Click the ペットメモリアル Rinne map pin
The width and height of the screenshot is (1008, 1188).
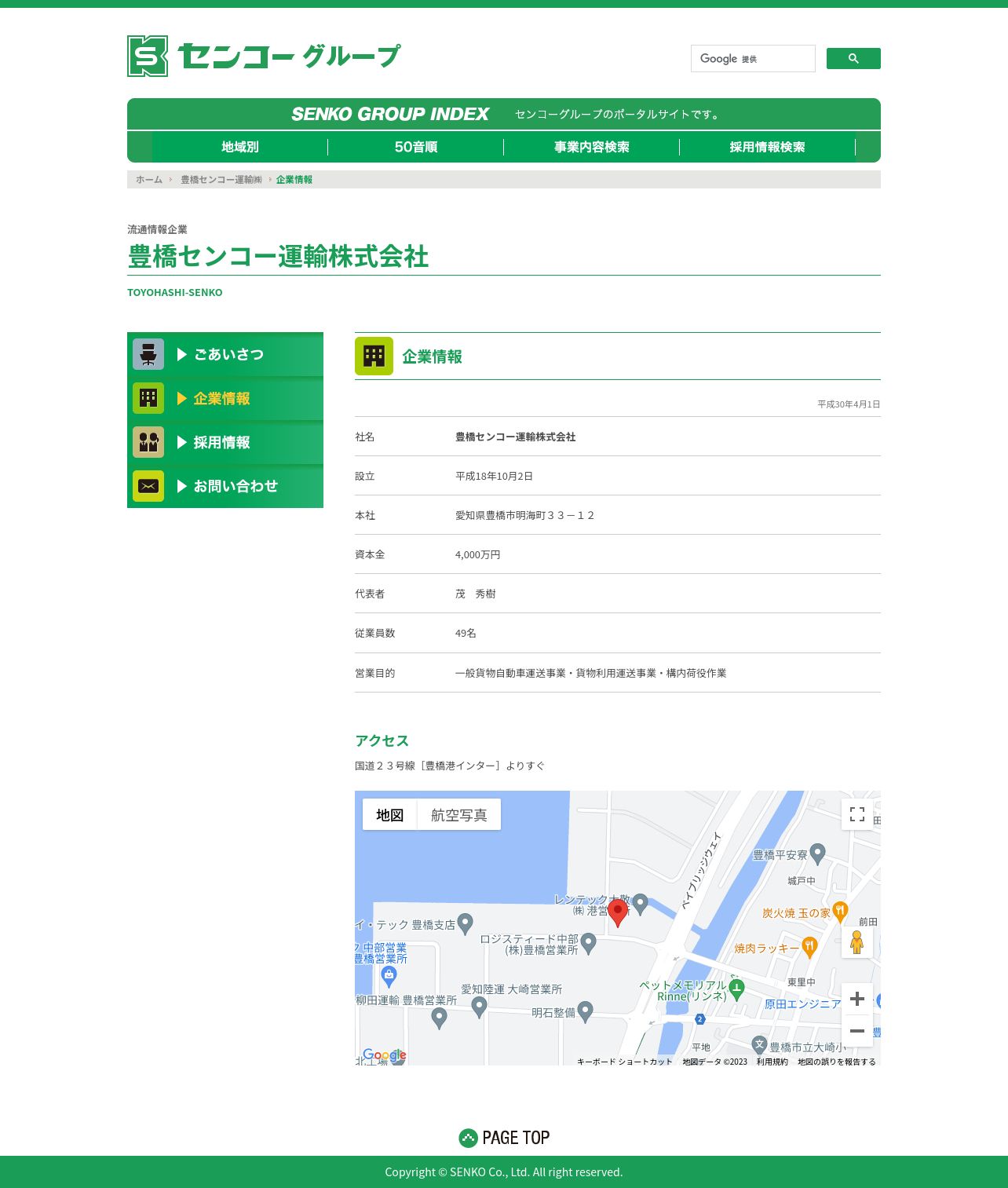[x=736, y=989]
